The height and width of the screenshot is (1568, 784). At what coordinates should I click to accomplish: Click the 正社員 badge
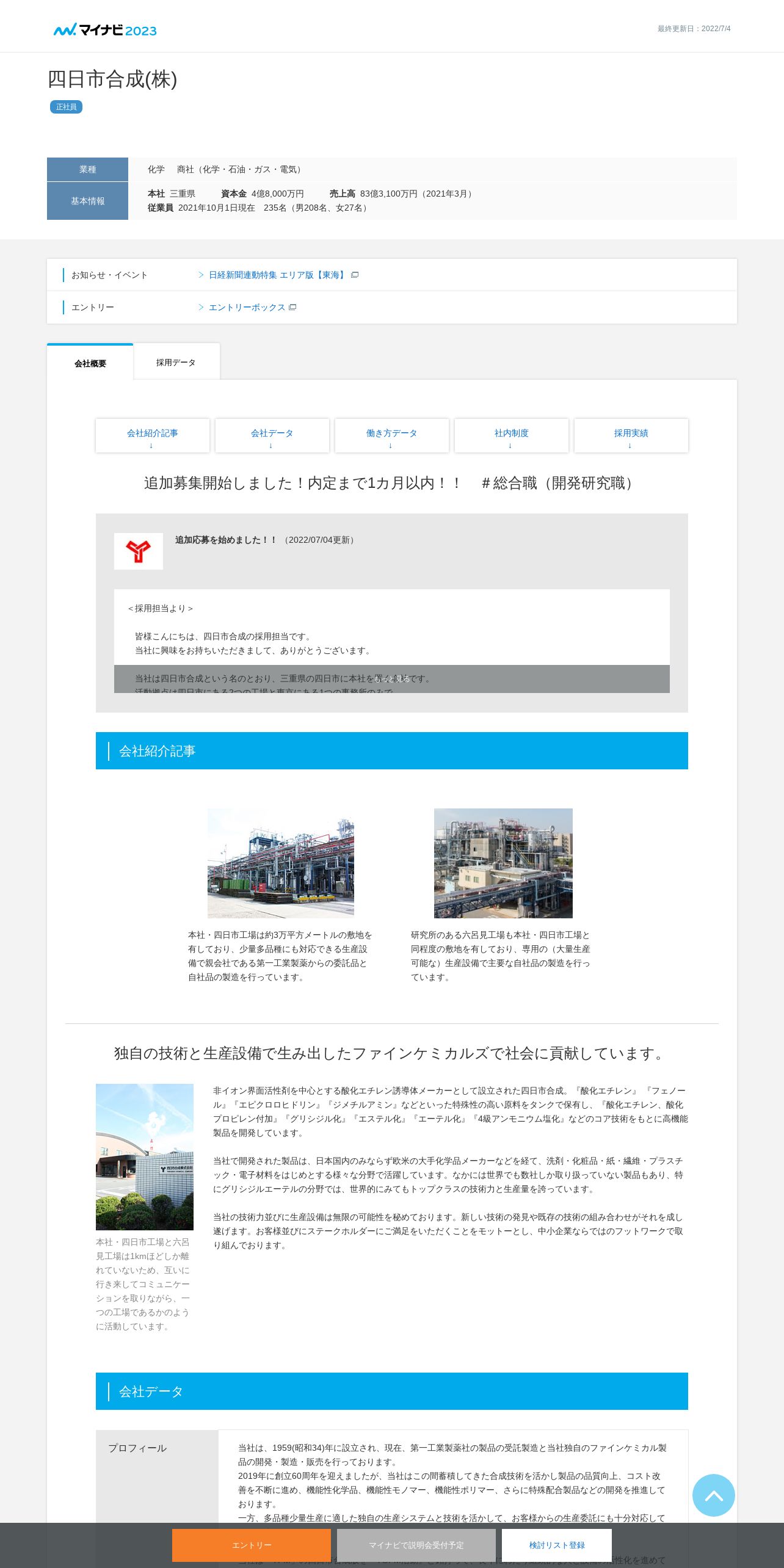coord(66,107)
